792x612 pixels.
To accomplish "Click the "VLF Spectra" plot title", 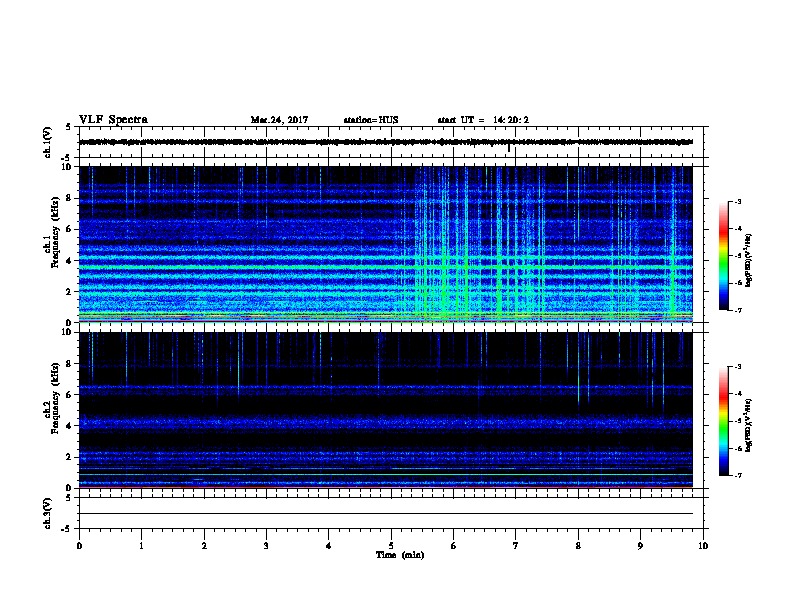I will click(113, 120).
